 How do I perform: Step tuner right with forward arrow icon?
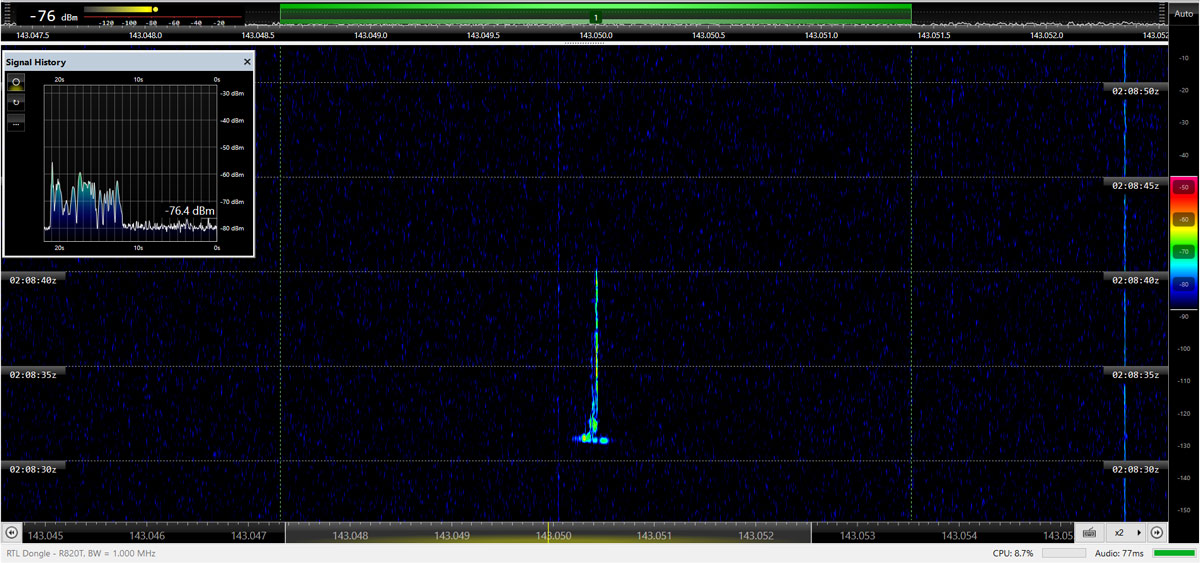click(1156, 533)
